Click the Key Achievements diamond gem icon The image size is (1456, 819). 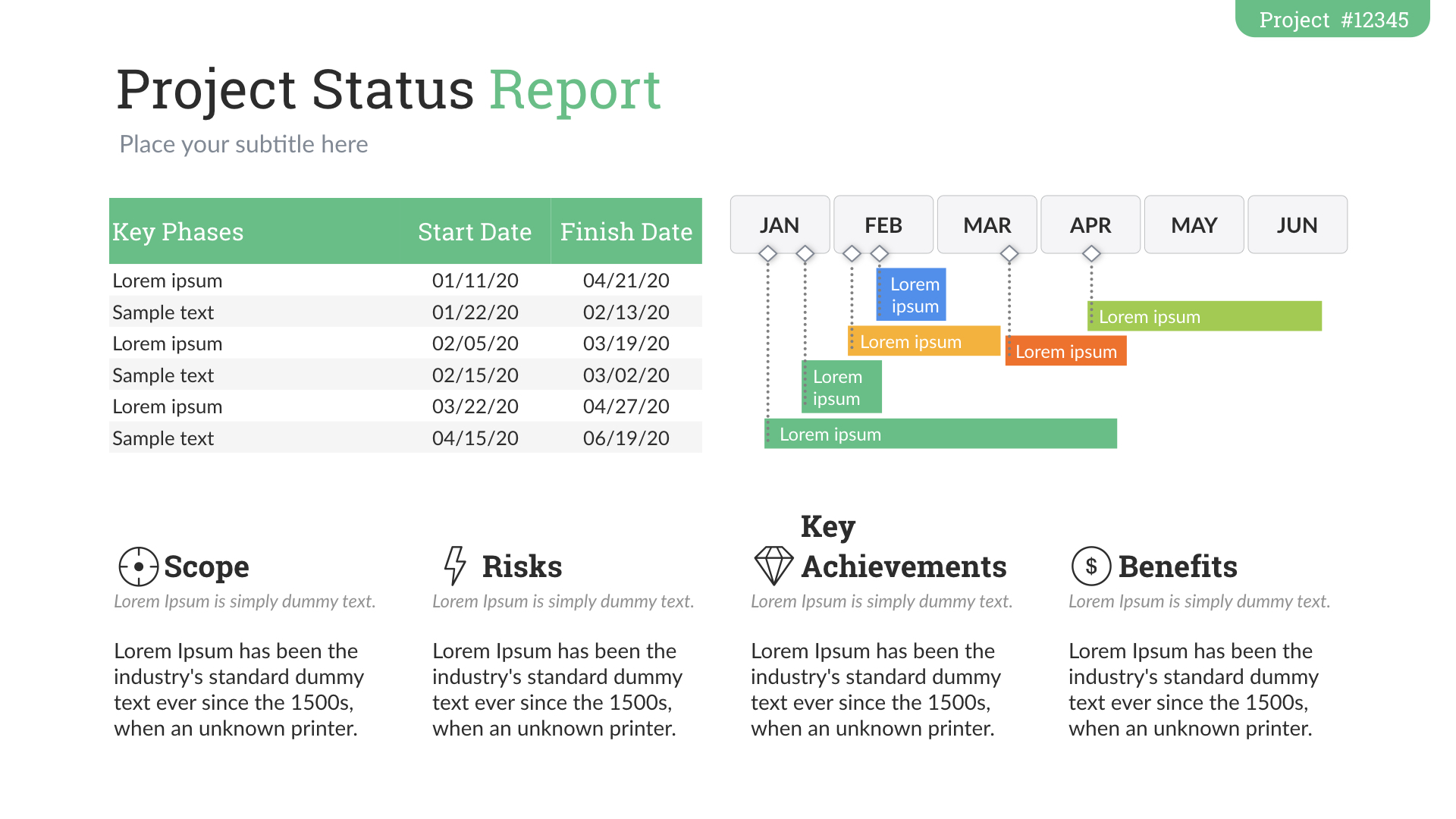[x=773, y=566]
